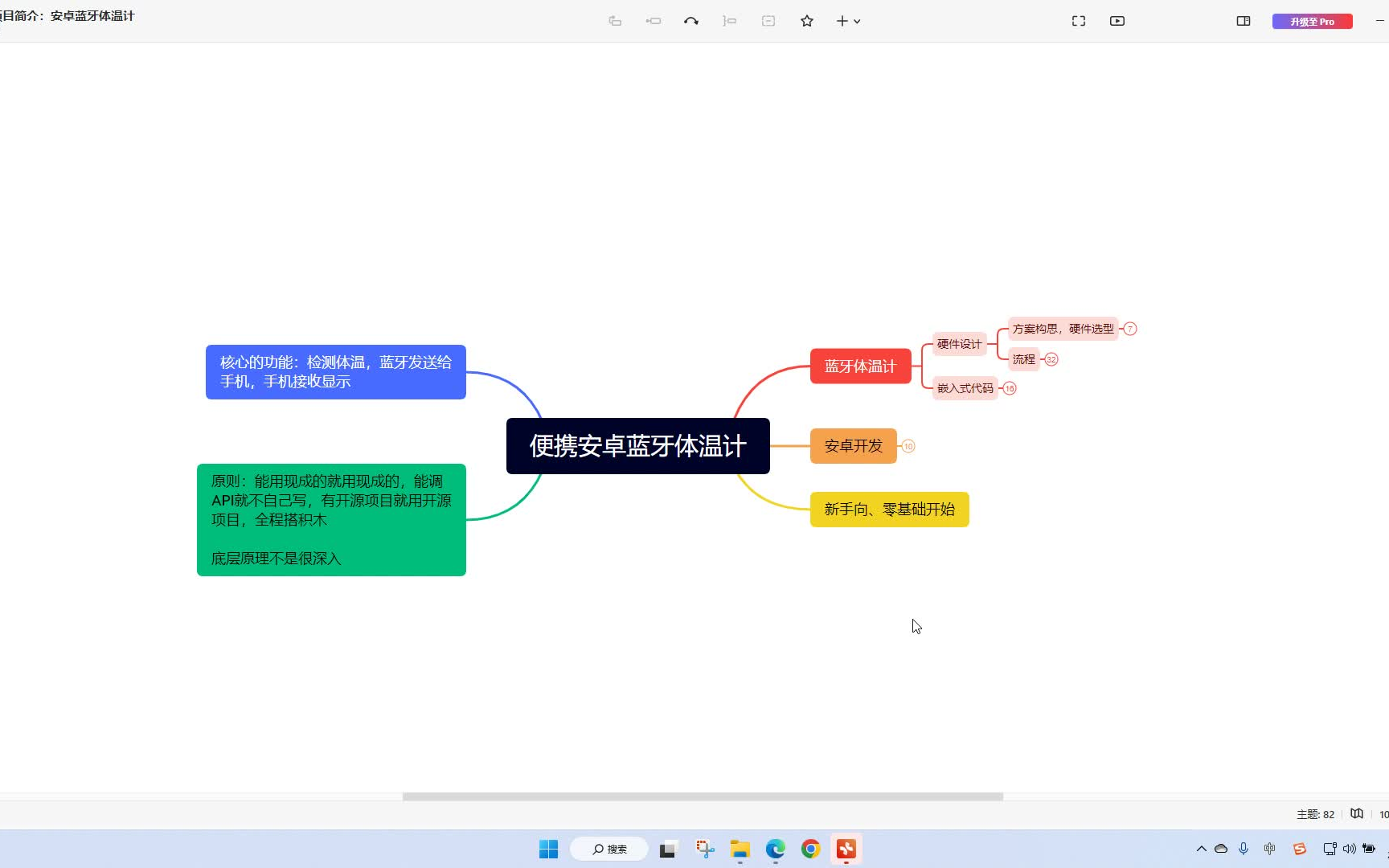The height and width of the screenshot is (868, 1389).
Task: Open Microsoft Edge from the taskbar
Action: click(x=776, y=849)
